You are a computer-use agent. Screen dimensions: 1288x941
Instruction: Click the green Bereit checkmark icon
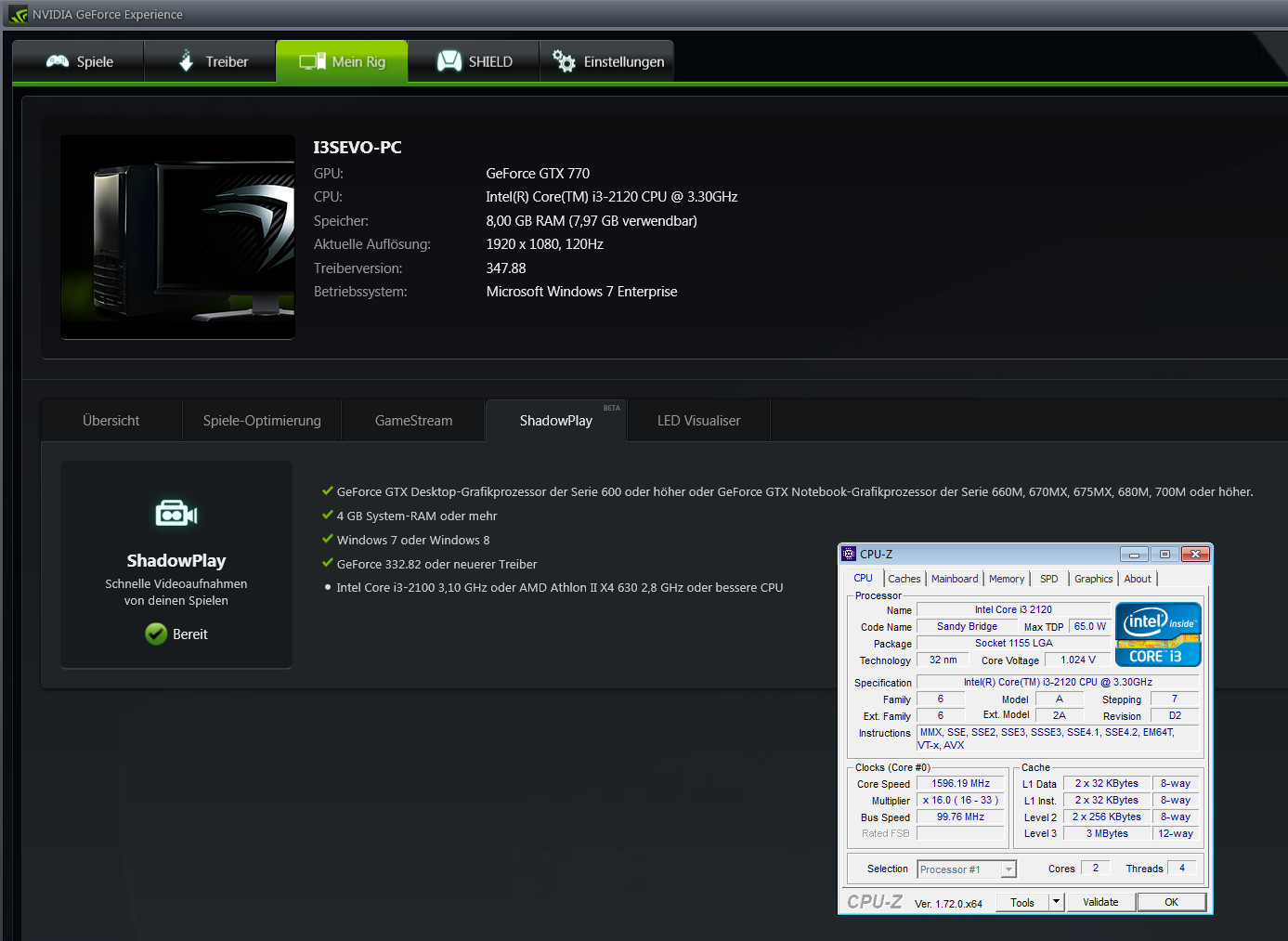tap(156, 634)
